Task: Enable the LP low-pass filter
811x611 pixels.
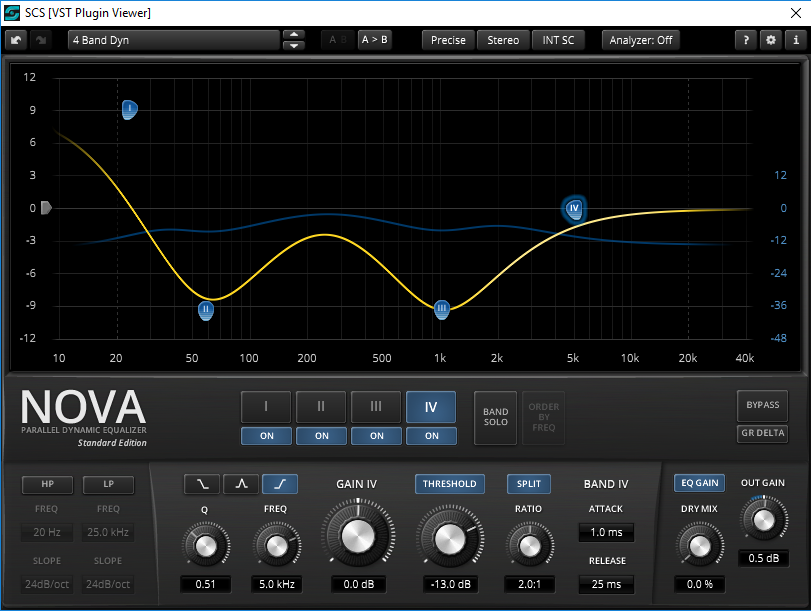Action: tap(109, 484)
